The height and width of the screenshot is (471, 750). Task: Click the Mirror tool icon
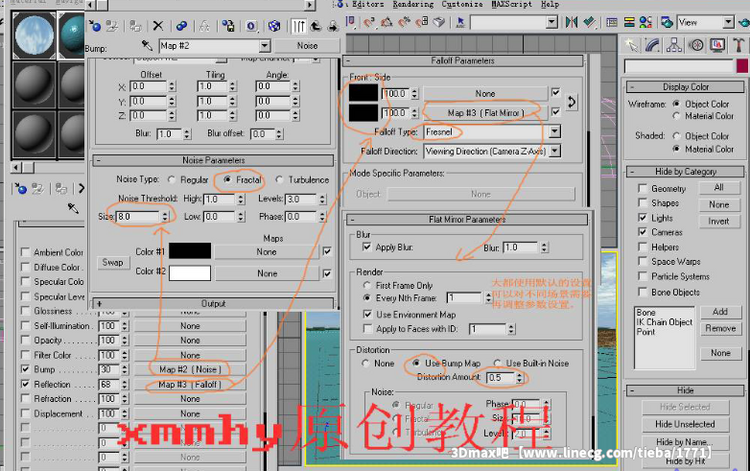pos(572,22)
